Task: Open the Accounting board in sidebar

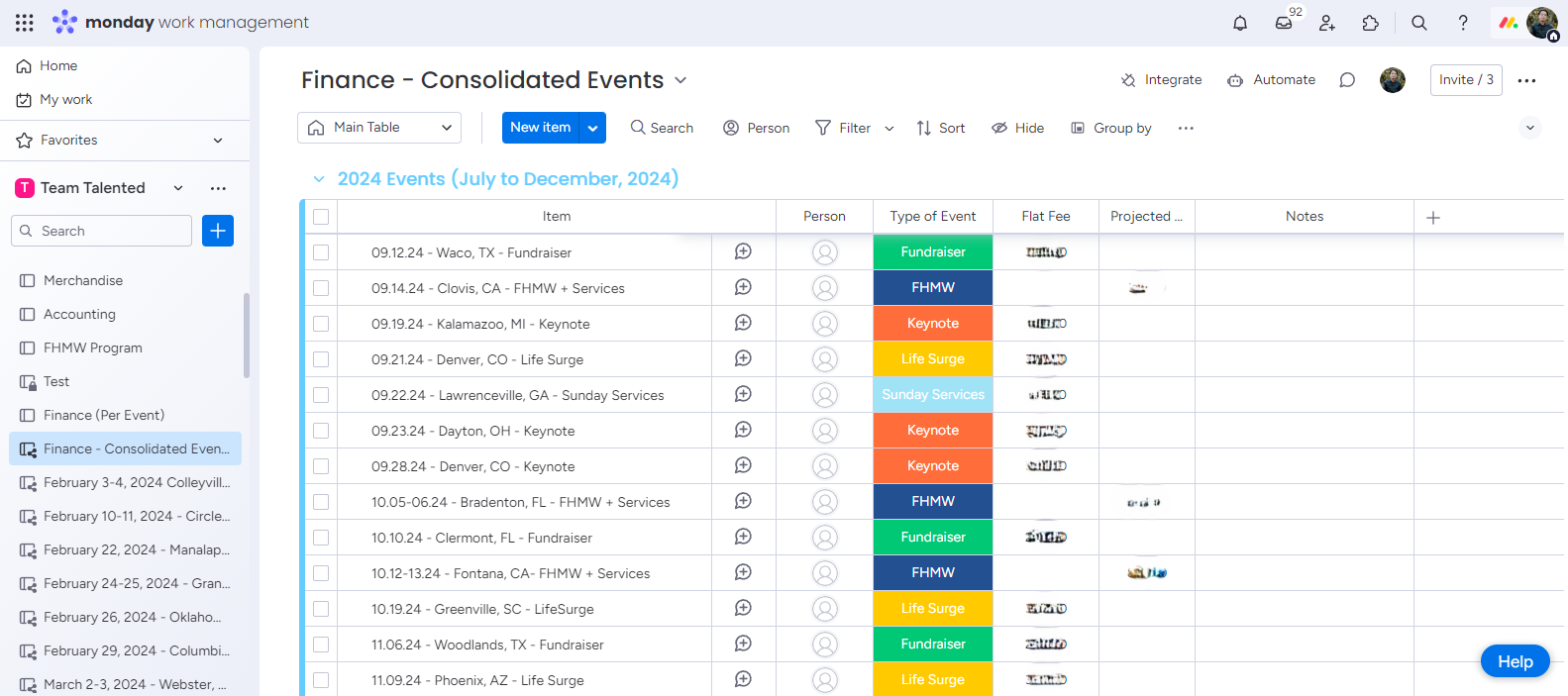Action: (x=79, y=314)
